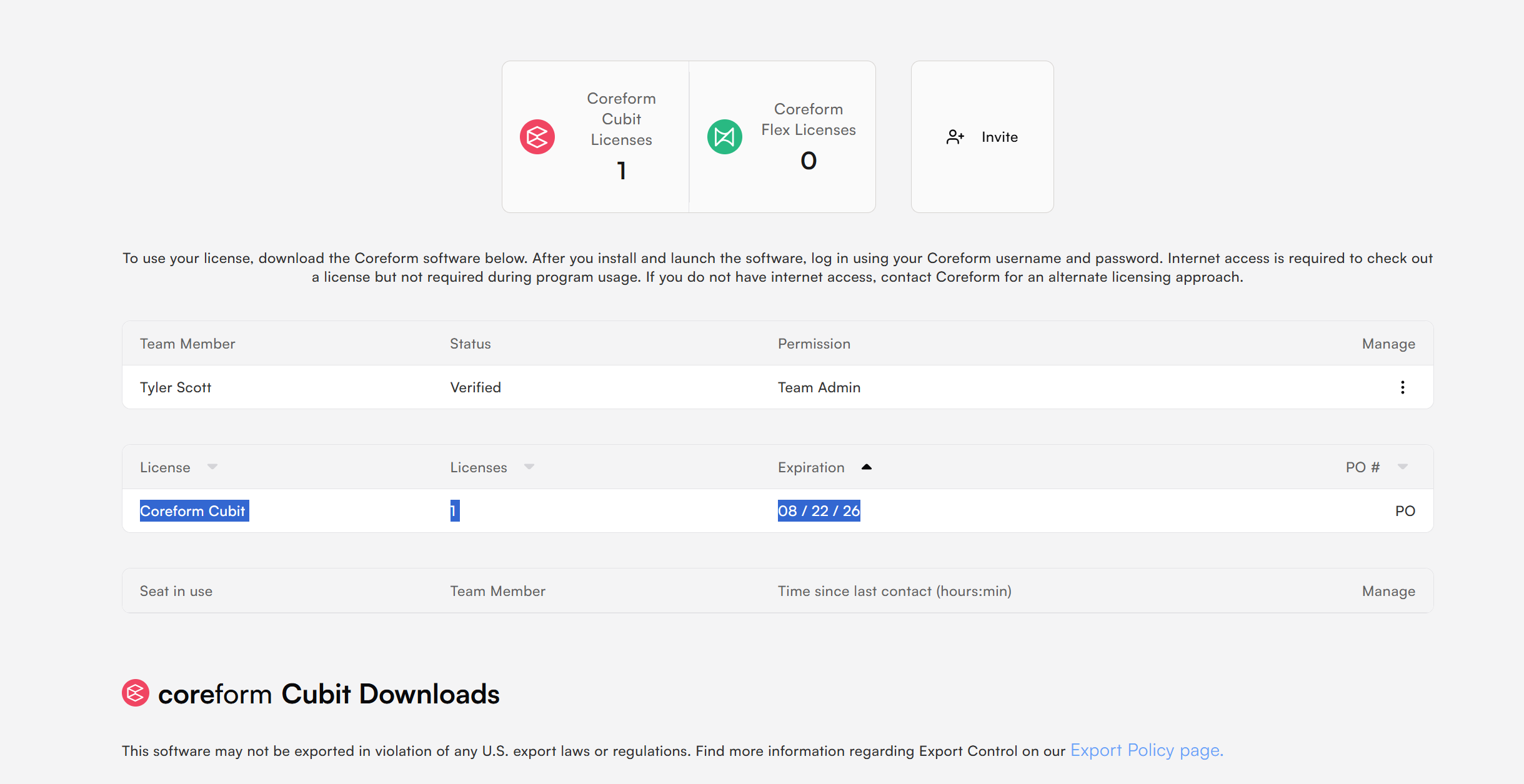
Task: Click the Cubit logo beside Cubit Downloads heading
Action: 136,693
